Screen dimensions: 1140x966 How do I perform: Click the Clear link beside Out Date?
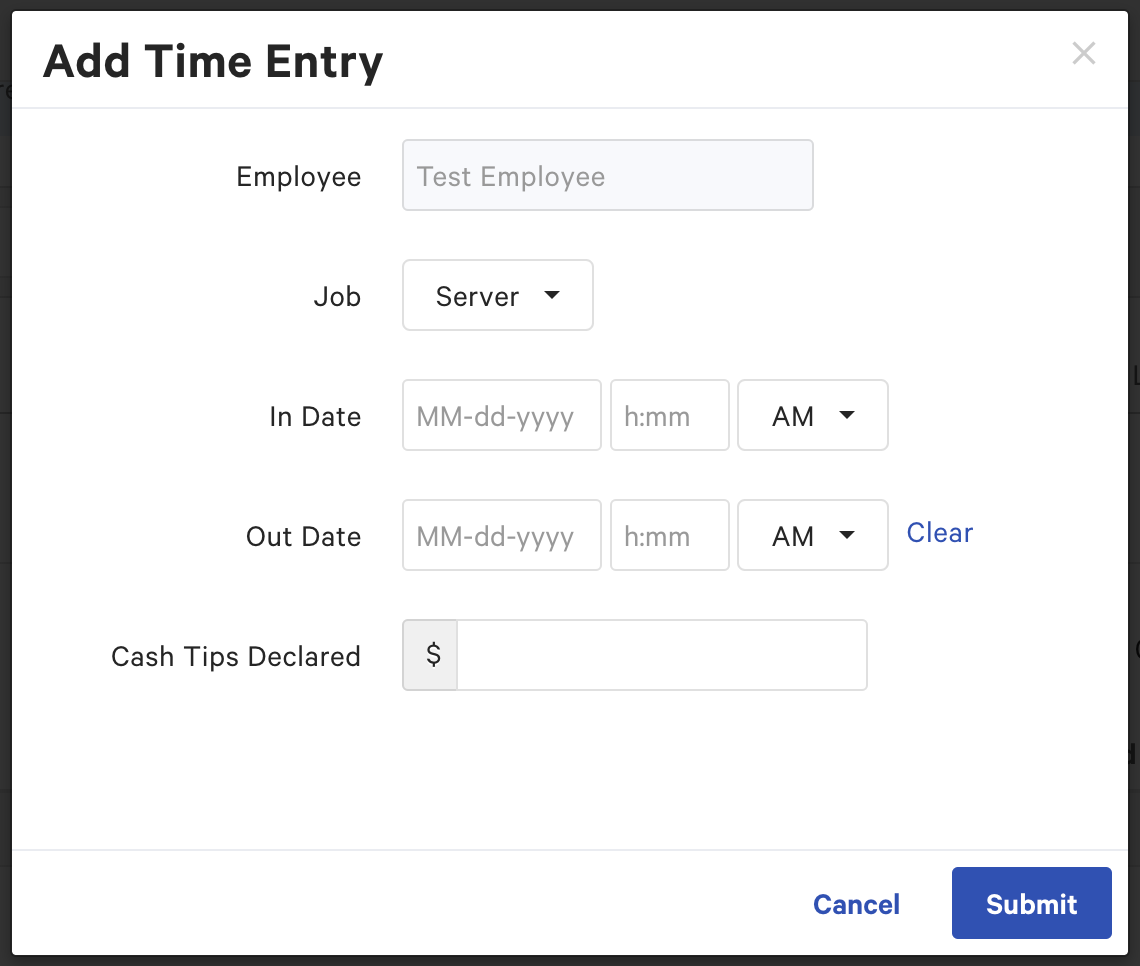pos(939,533)
